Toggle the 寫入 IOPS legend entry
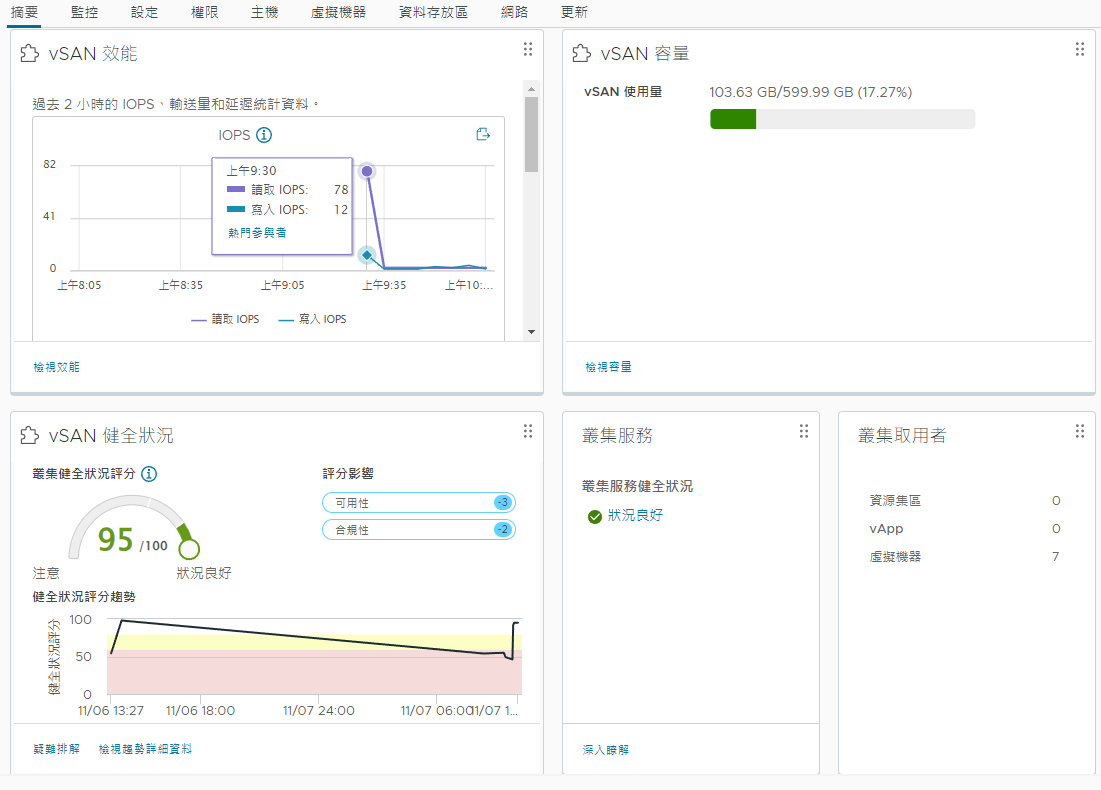 pos(312,319)
